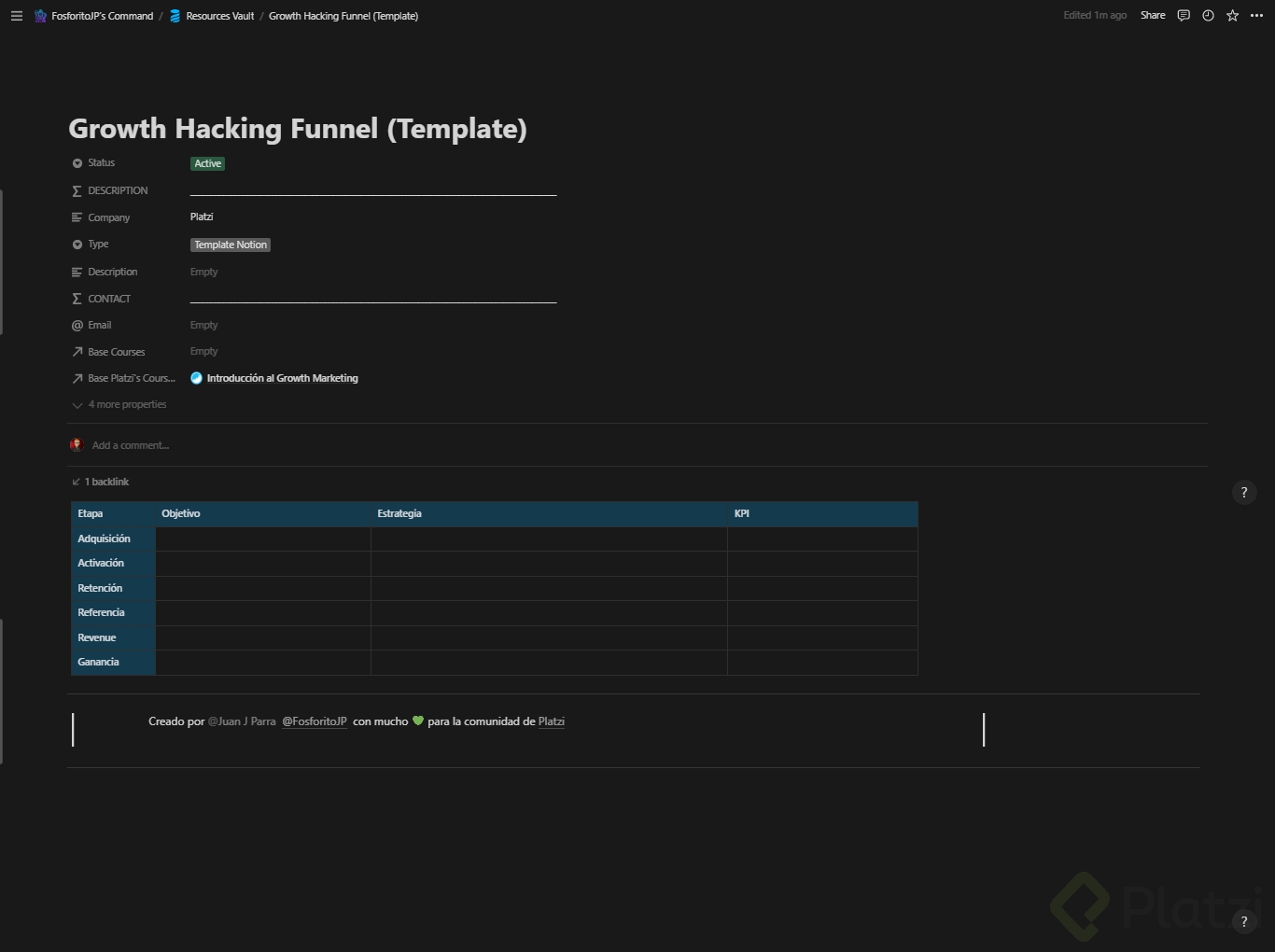The height and width of the screenshot is (952, 1275).
Task: Open the Platzi link in the footer
Action: pos(552,721)
